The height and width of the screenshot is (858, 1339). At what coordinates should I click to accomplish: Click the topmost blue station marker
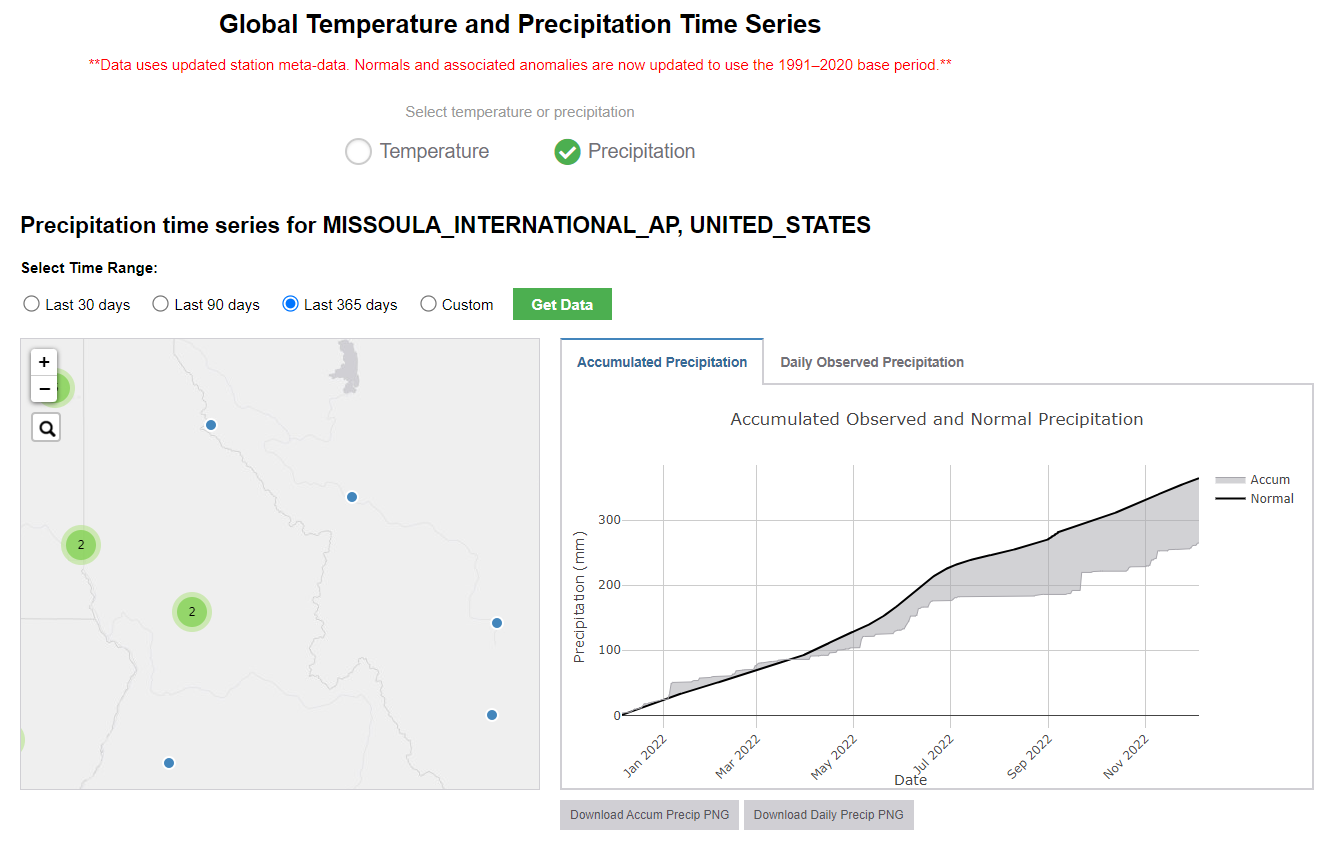(x=211, y=425)
